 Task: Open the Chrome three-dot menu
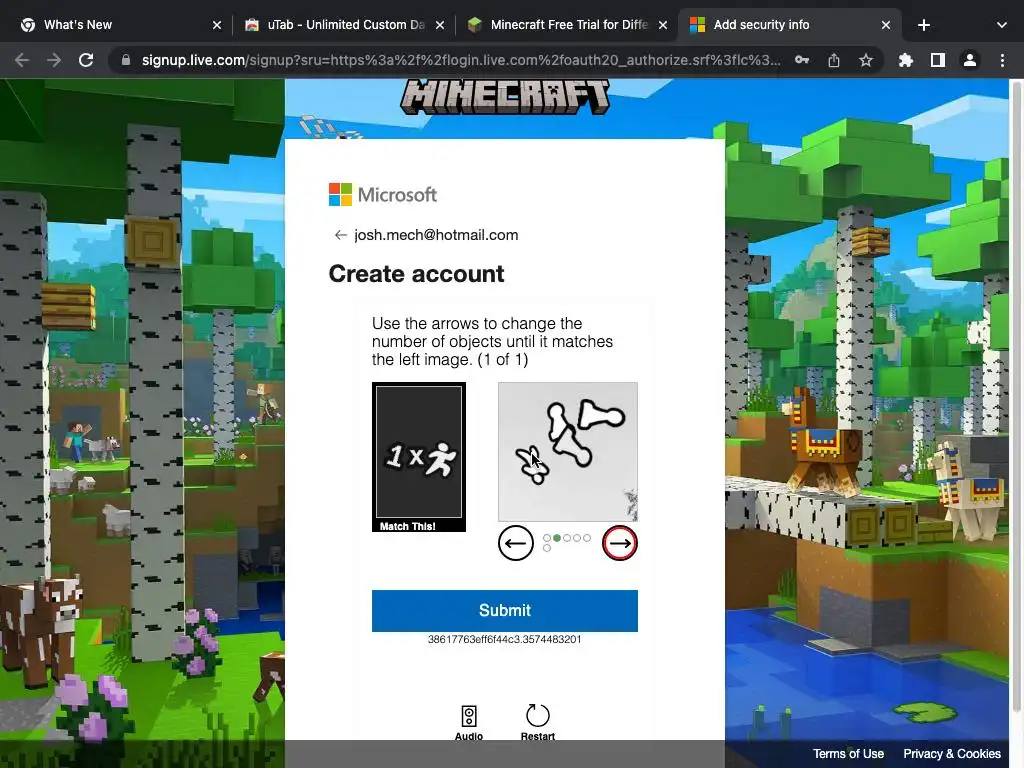click(1002, 60)
